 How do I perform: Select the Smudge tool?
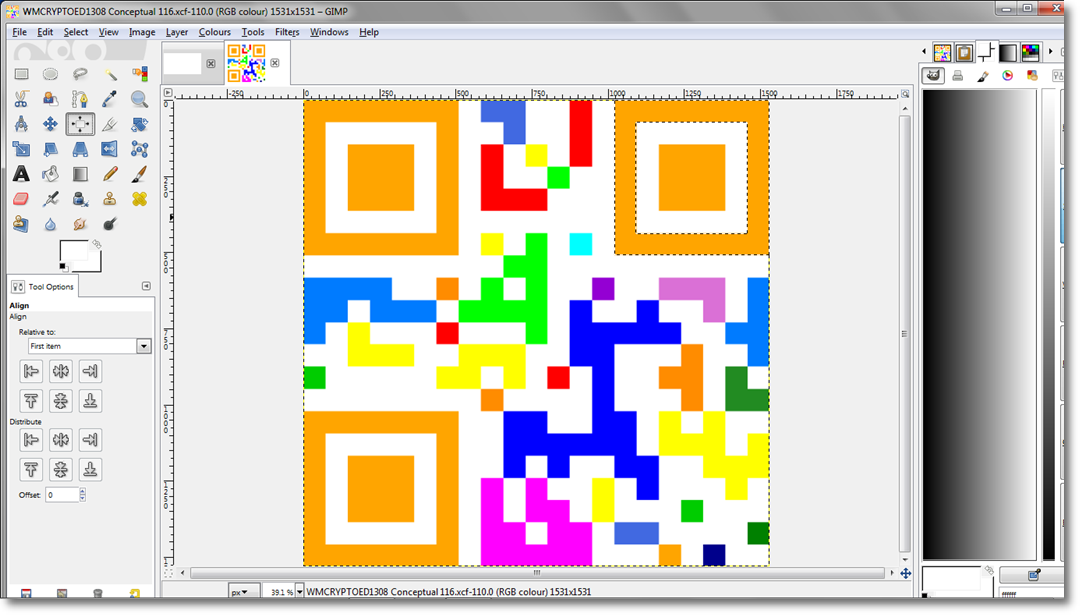pyautogui.click(x=80, y=224)
